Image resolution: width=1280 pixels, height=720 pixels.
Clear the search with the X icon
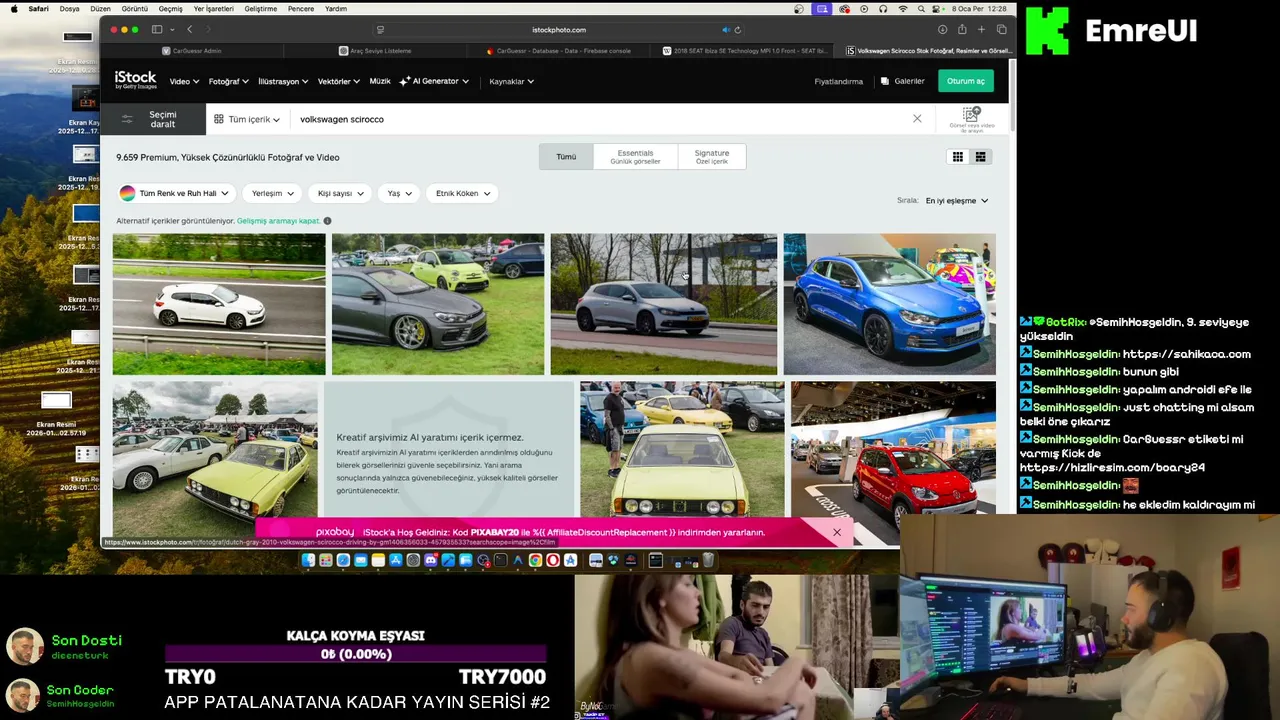917,119
